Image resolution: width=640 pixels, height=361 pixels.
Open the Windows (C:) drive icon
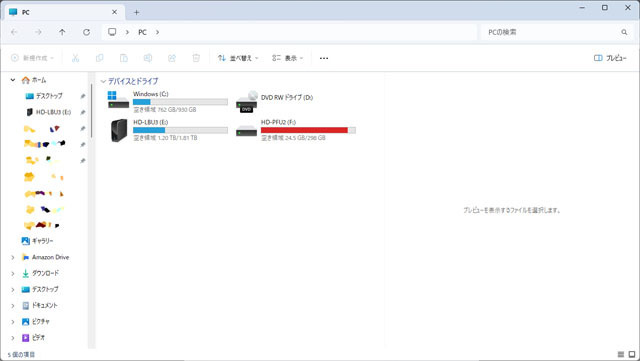(118, 100)
